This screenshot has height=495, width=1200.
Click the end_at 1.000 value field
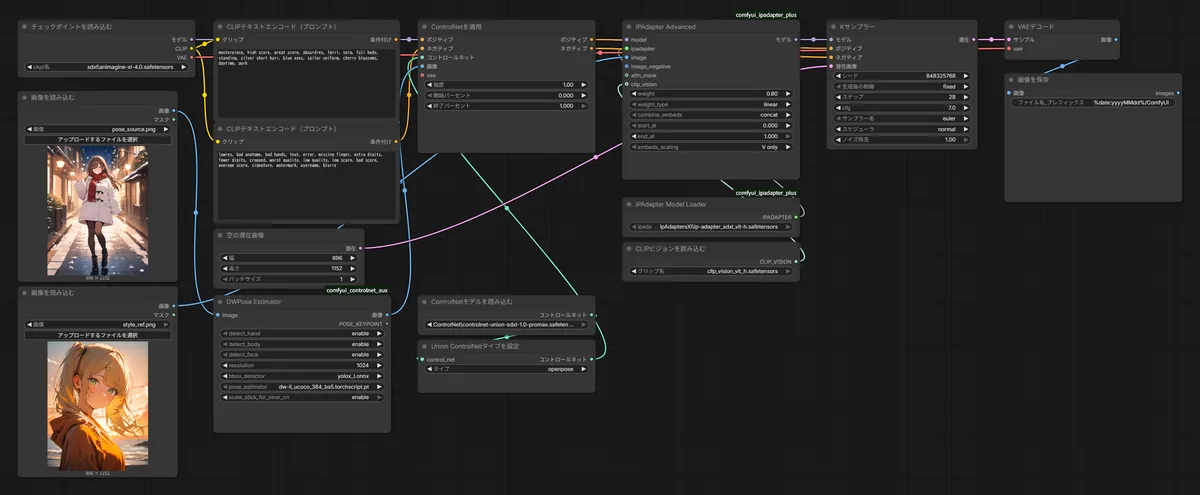pos(709,136)
